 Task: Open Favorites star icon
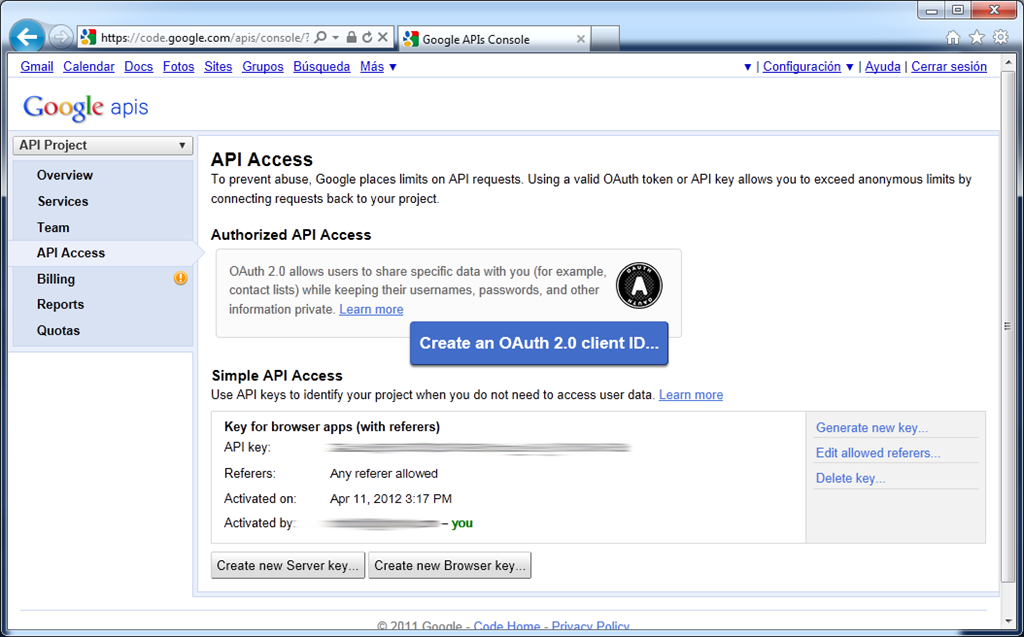[976, 38]
